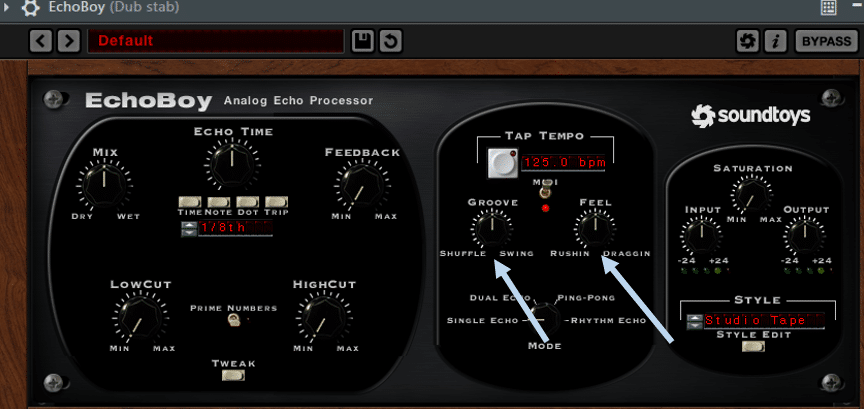Image resolution: width=864 pixels, height=409 pixels.
Task: Select Ping-Pong mode label
Action: click(x=586, y=298)
